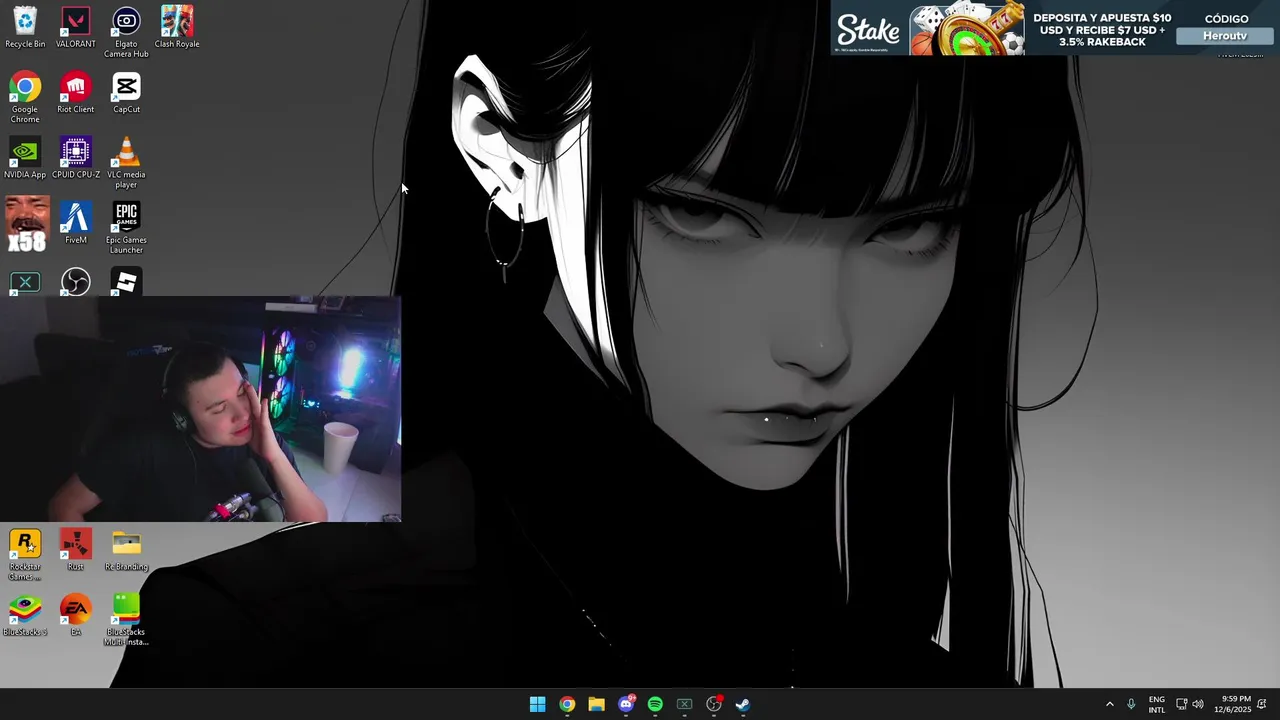Open the Re Branding folder
This screenshot has height=720, width=1280.
(126, 550)
